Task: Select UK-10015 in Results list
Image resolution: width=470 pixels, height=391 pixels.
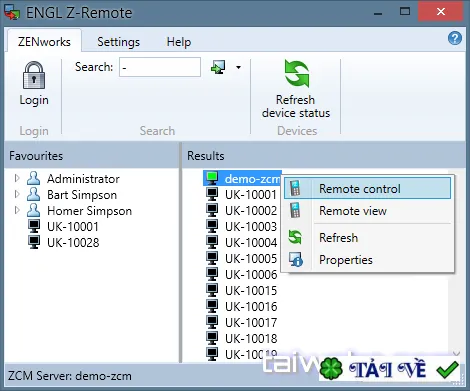Action: (251, 291)
